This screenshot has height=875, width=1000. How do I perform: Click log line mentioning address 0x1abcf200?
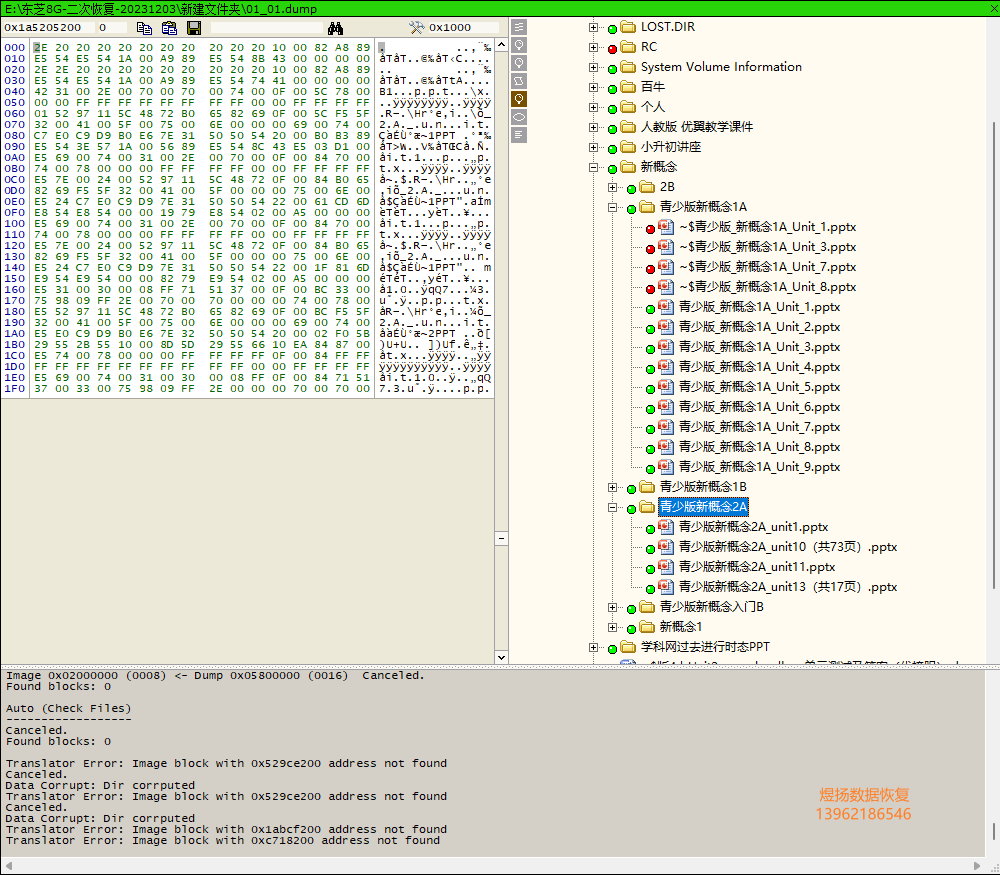click(x=226, y=830)
